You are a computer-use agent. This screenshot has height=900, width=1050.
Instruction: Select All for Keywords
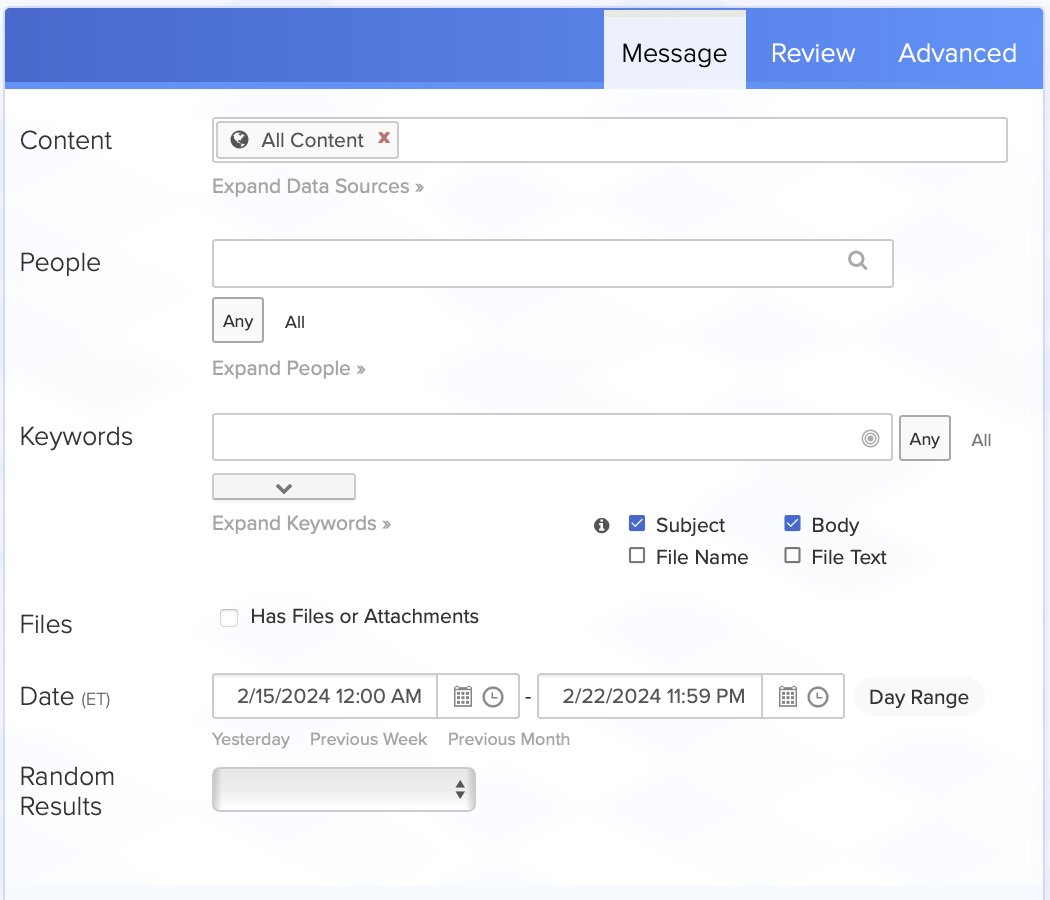pyautogui.click(x=981, y=440)
